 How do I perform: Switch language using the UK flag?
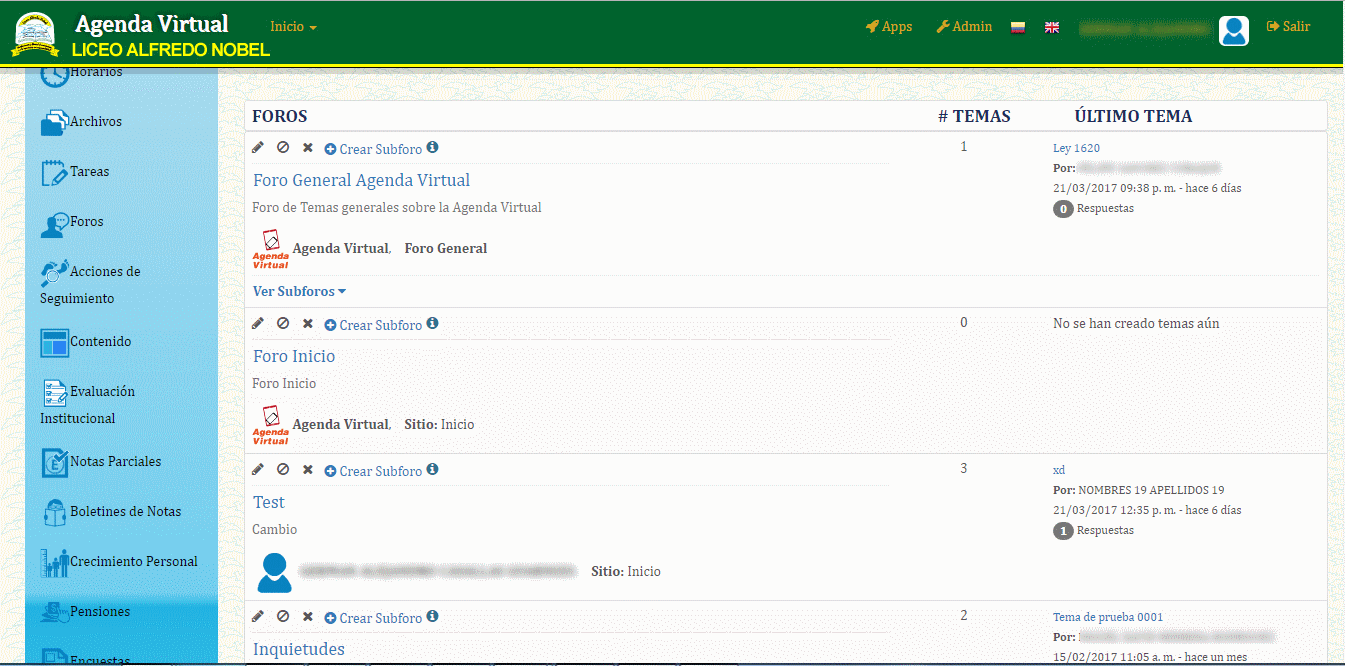(1052, 28)
